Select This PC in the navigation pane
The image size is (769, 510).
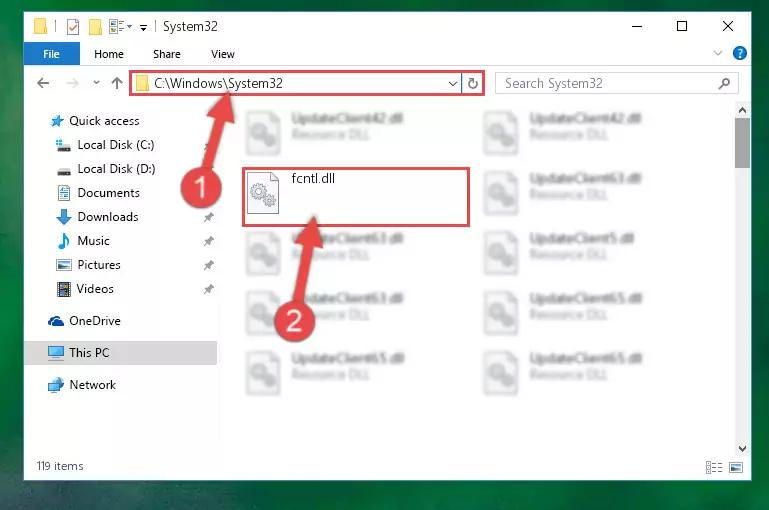click(121, 353)
